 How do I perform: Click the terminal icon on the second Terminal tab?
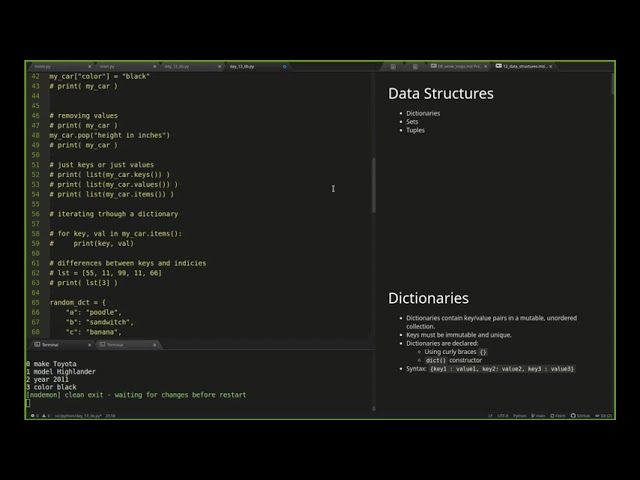102,344
